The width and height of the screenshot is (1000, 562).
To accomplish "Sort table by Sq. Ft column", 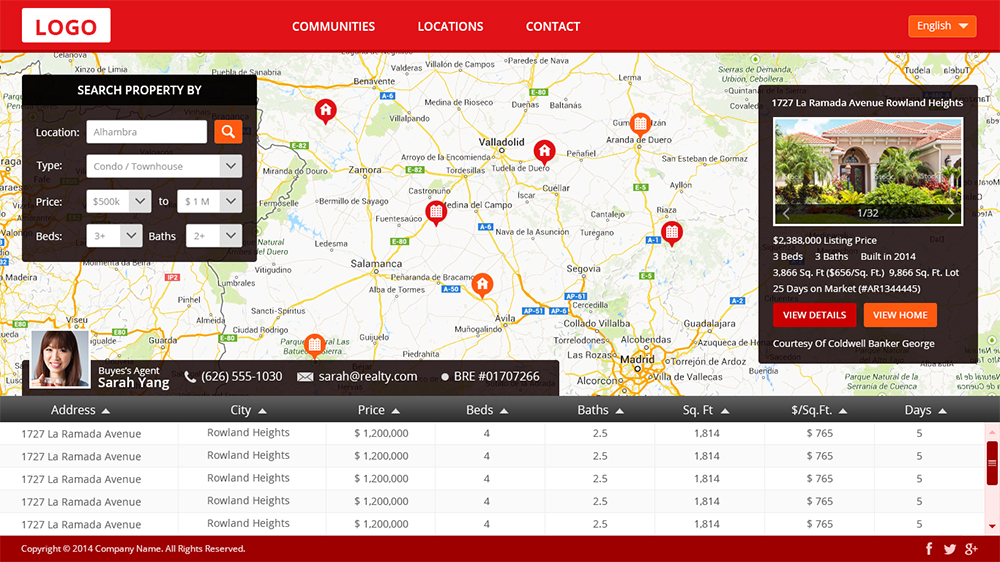I will 705,410.
